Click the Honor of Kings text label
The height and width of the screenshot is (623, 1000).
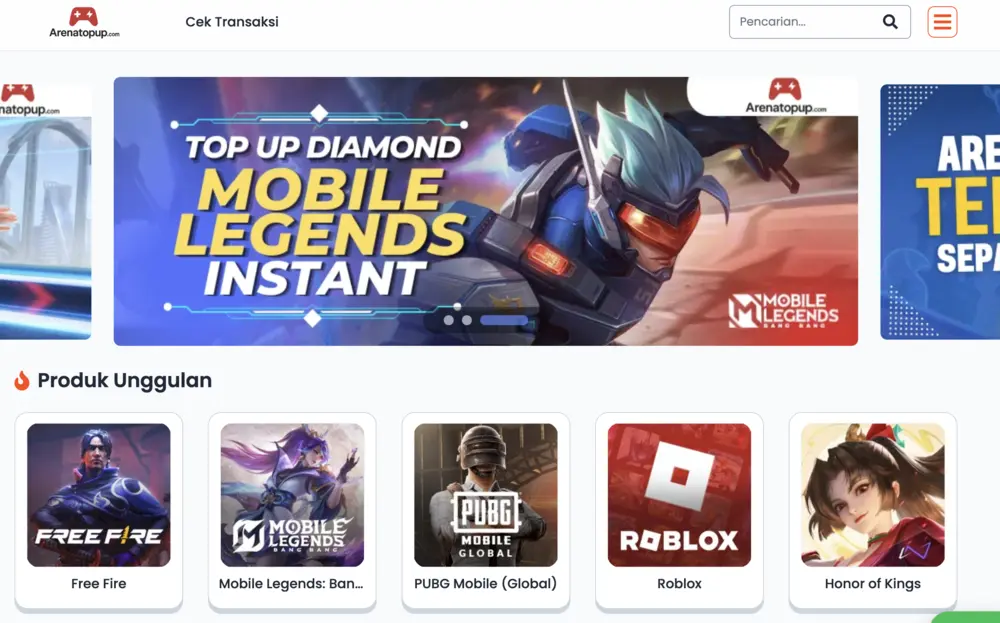pyautogui.click(x=873, y=583)
